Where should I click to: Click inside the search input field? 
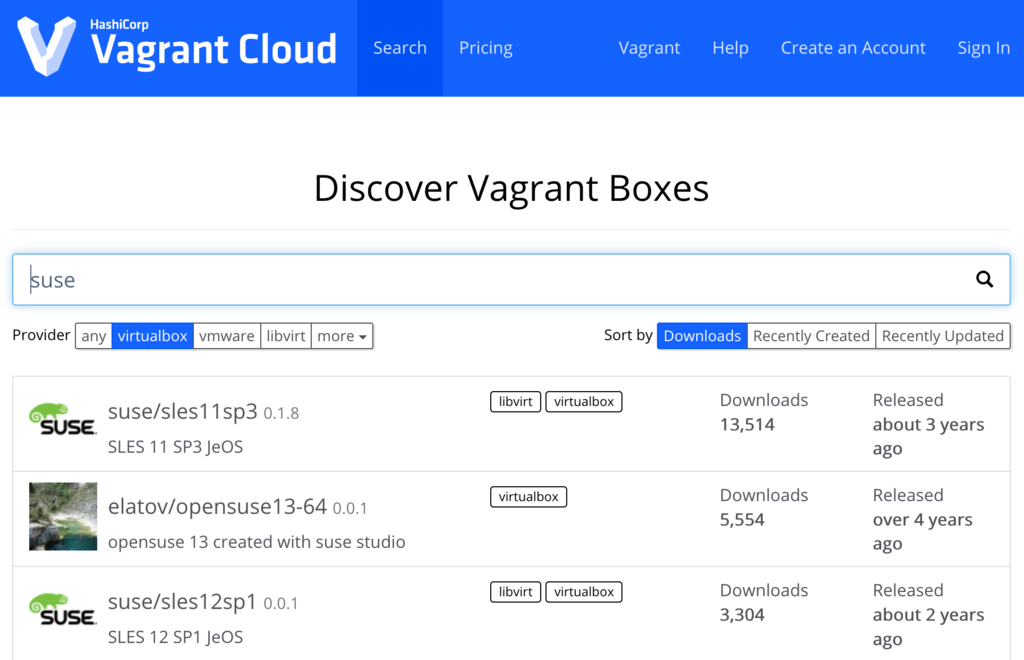400,279
